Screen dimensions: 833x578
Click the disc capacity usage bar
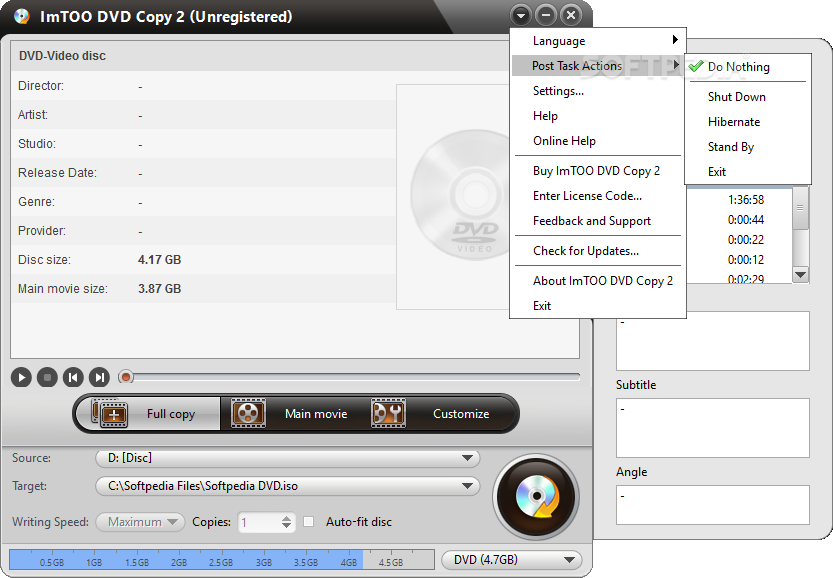tap(222, 560)
